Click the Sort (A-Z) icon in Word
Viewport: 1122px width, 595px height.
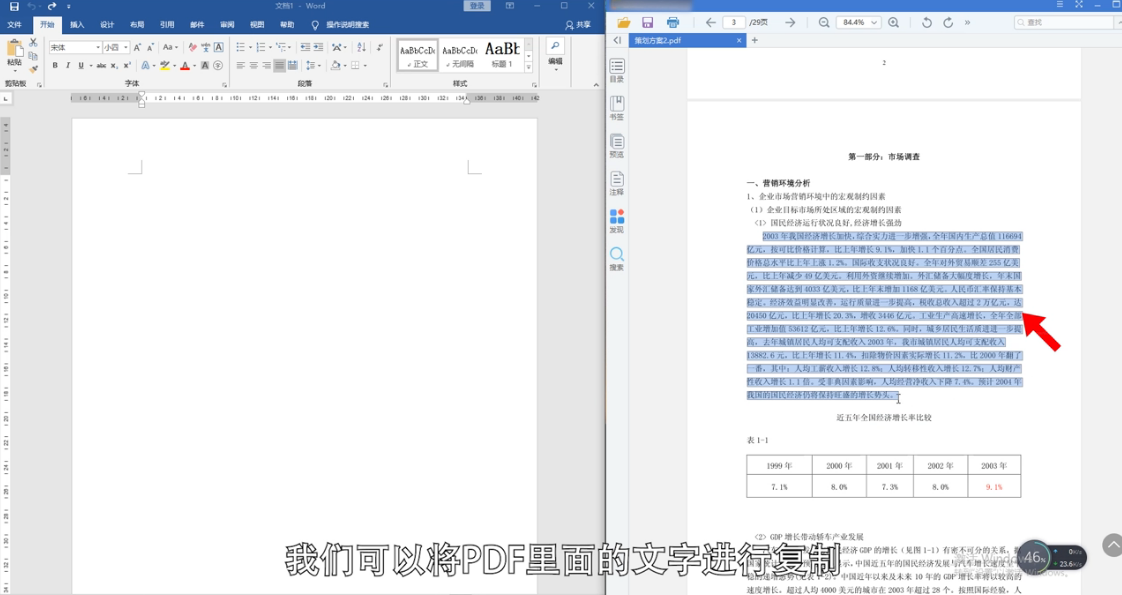pos(361,47)
